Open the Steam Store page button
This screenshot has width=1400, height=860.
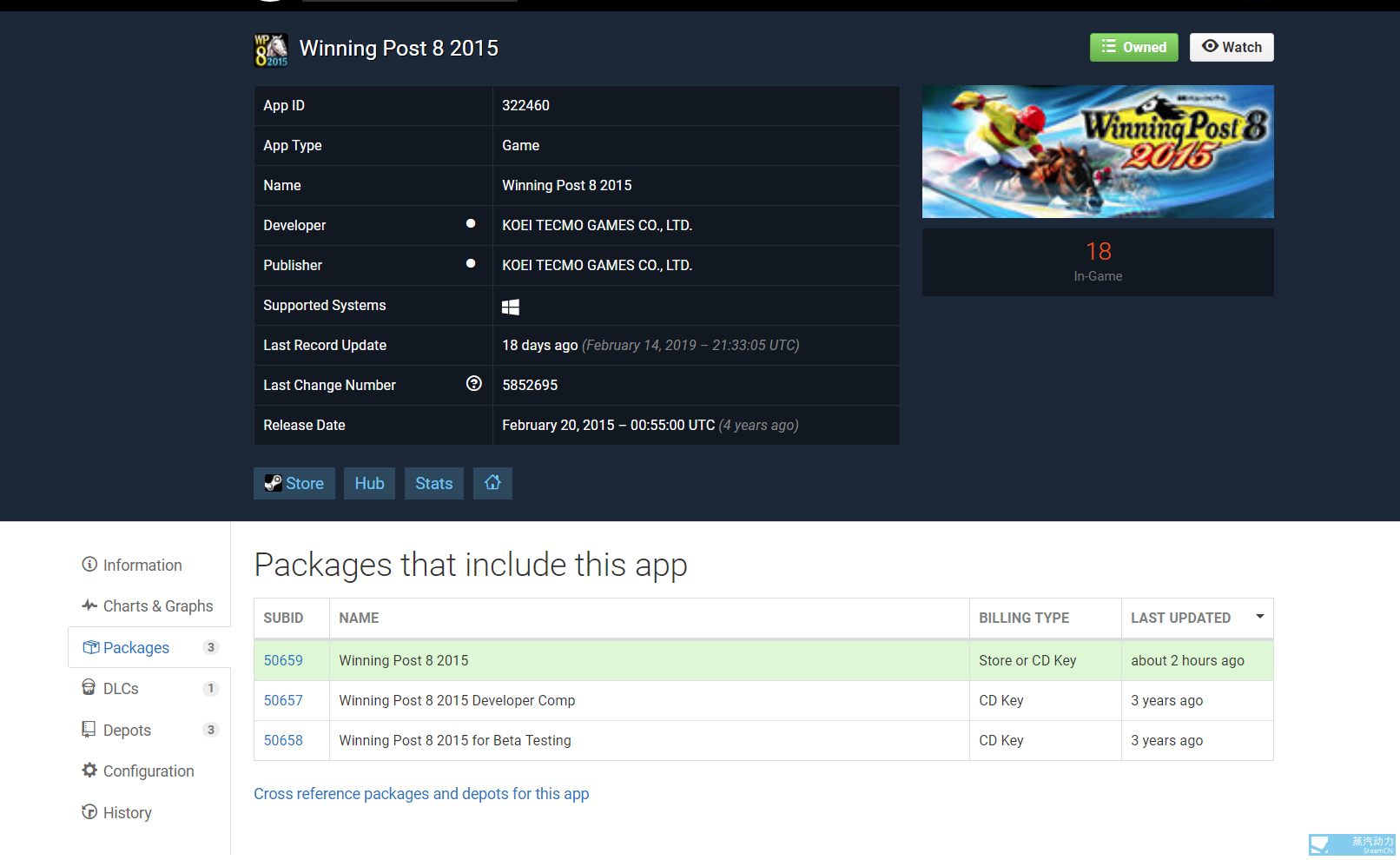pos(294,483)
